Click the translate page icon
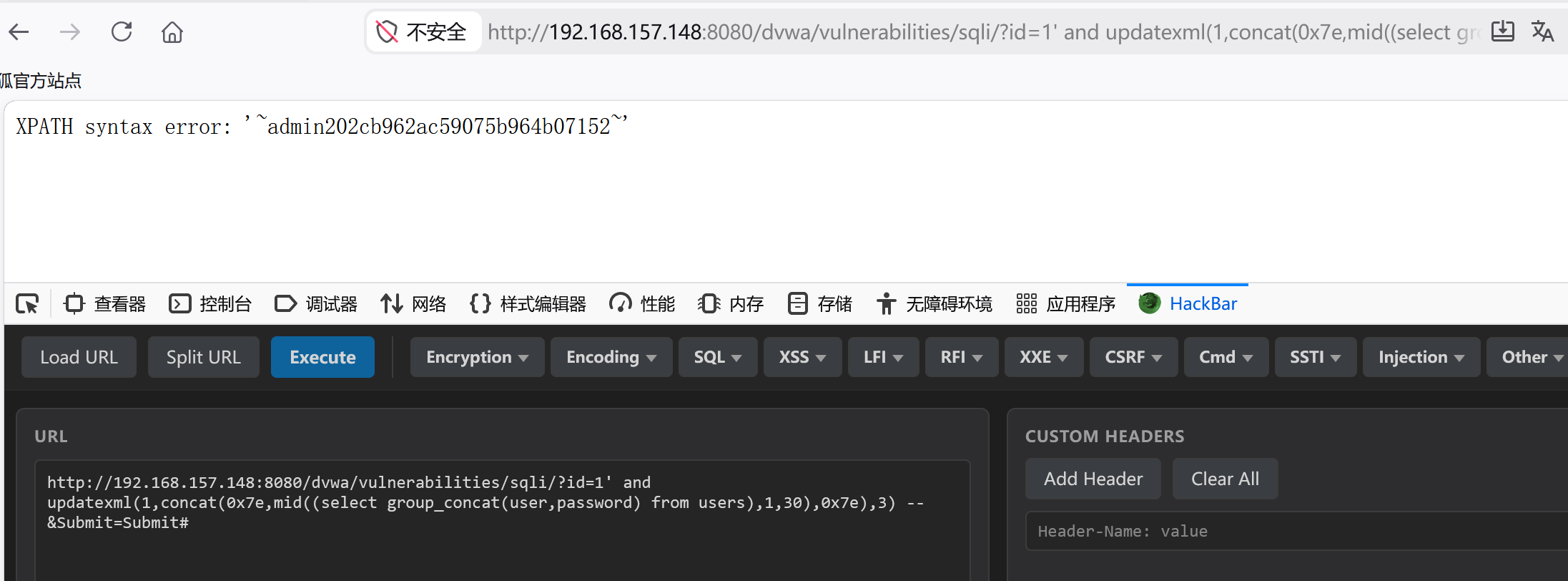This screenshot has width=1568, height=581. tap(1543, 31)
